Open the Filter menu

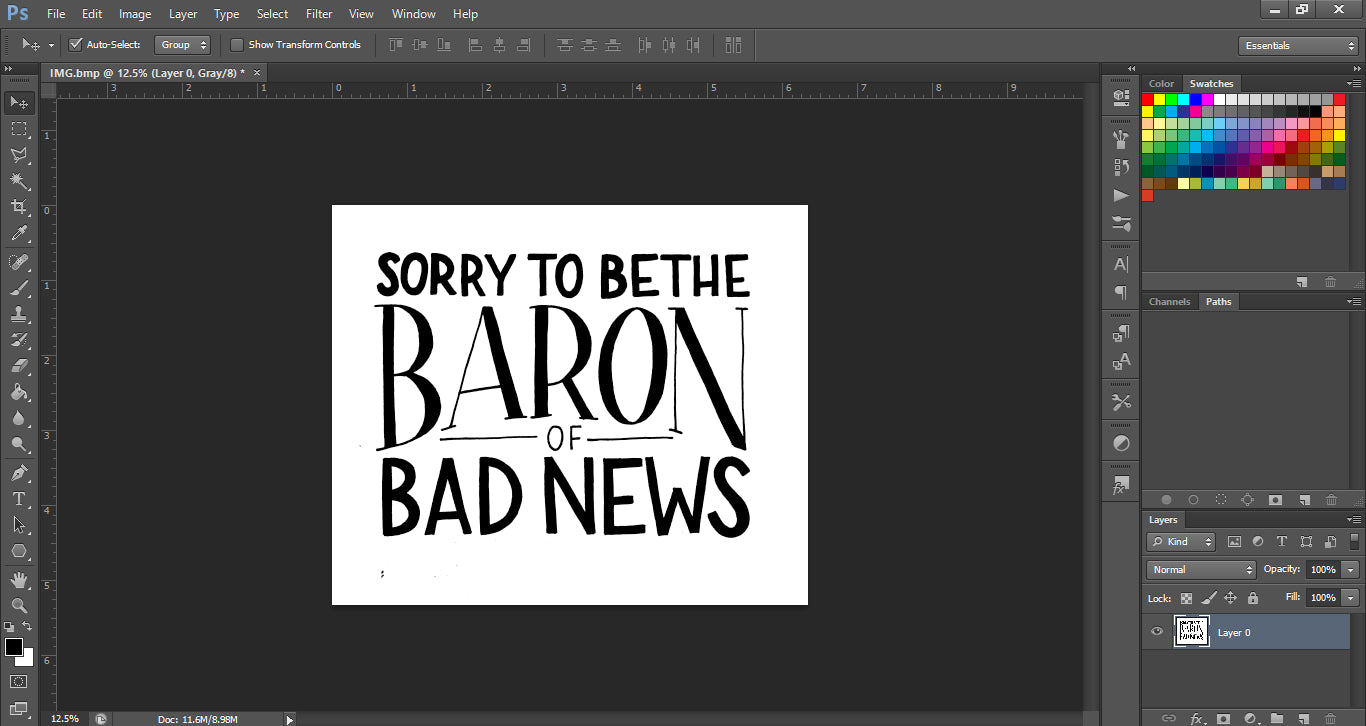click(x=319, y=14)
